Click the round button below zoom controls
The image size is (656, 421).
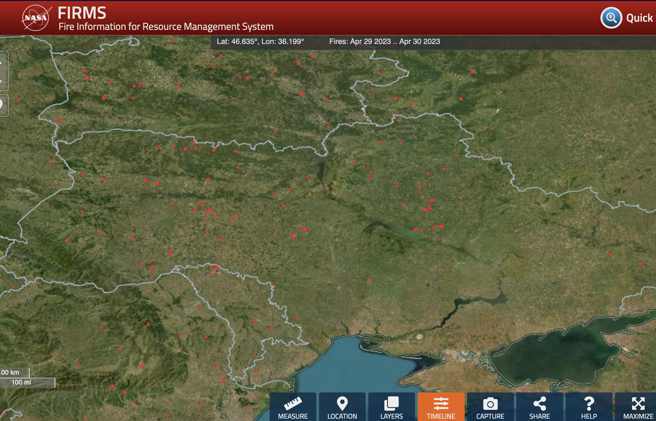(3, 105)
